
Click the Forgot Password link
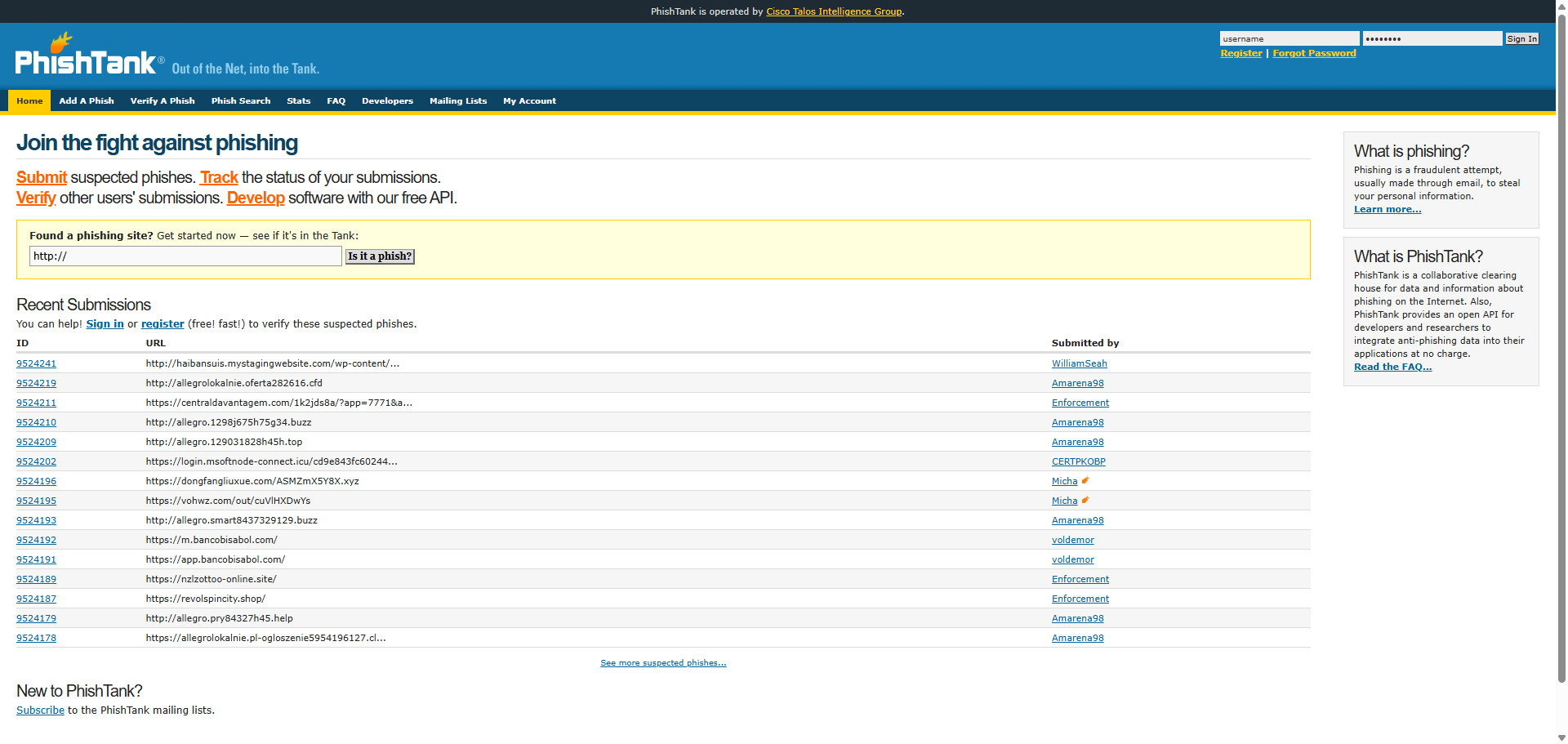coord(1314,53)
